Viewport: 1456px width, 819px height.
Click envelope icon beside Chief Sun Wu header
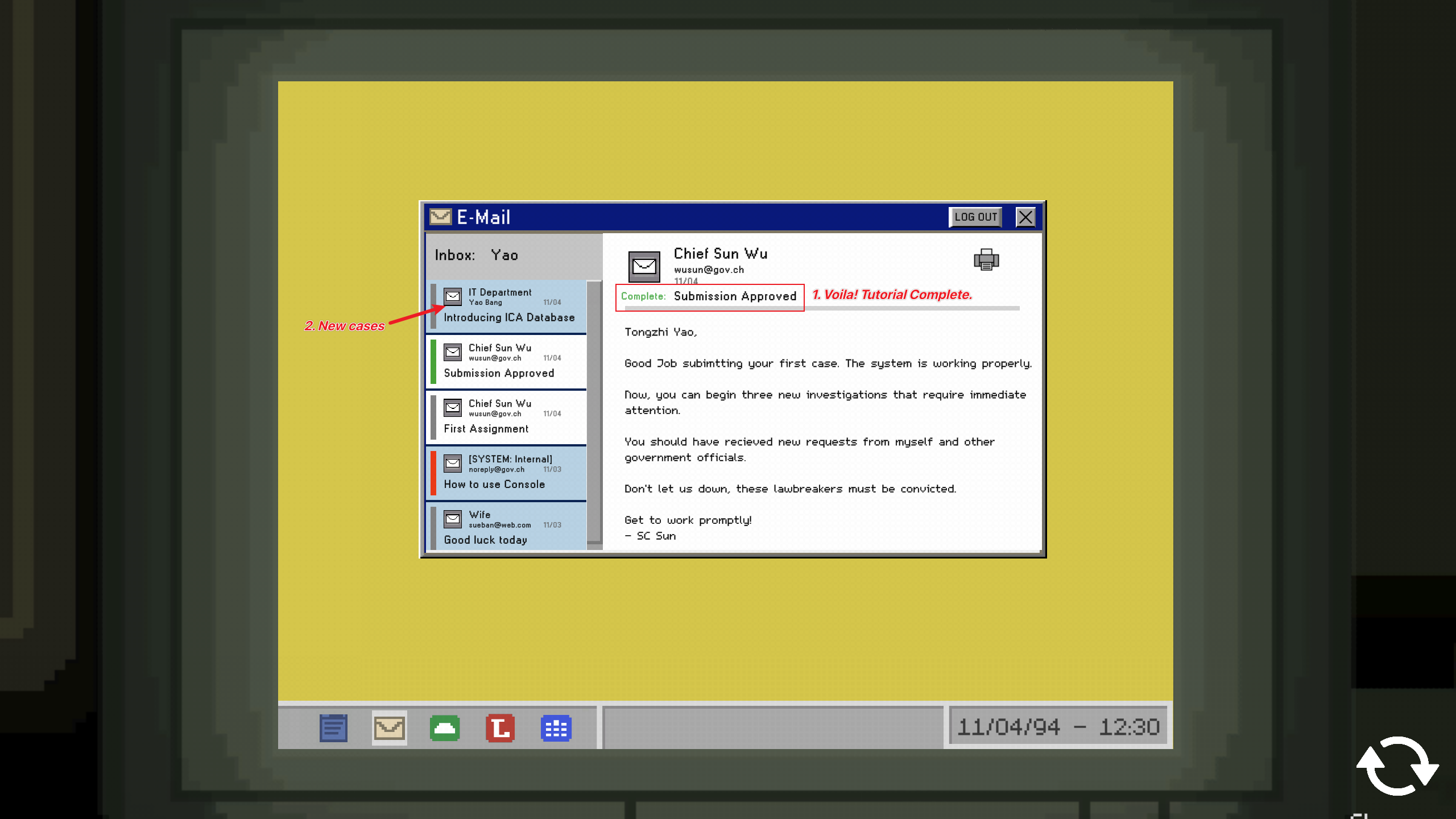tap(644, 266)
